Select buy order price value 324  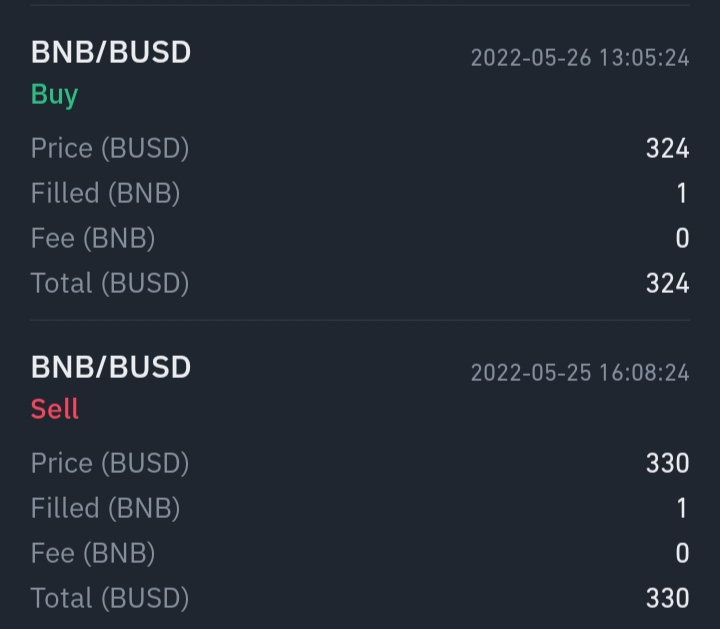pos(667,148)
